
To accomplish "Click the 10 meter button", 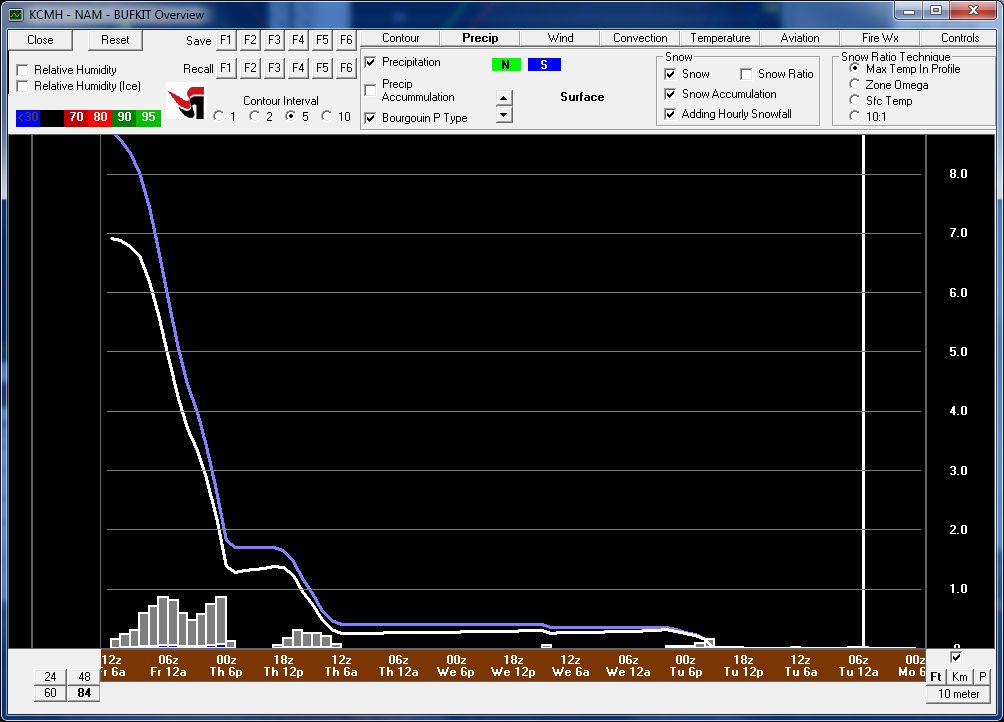I will pos(959,694).
